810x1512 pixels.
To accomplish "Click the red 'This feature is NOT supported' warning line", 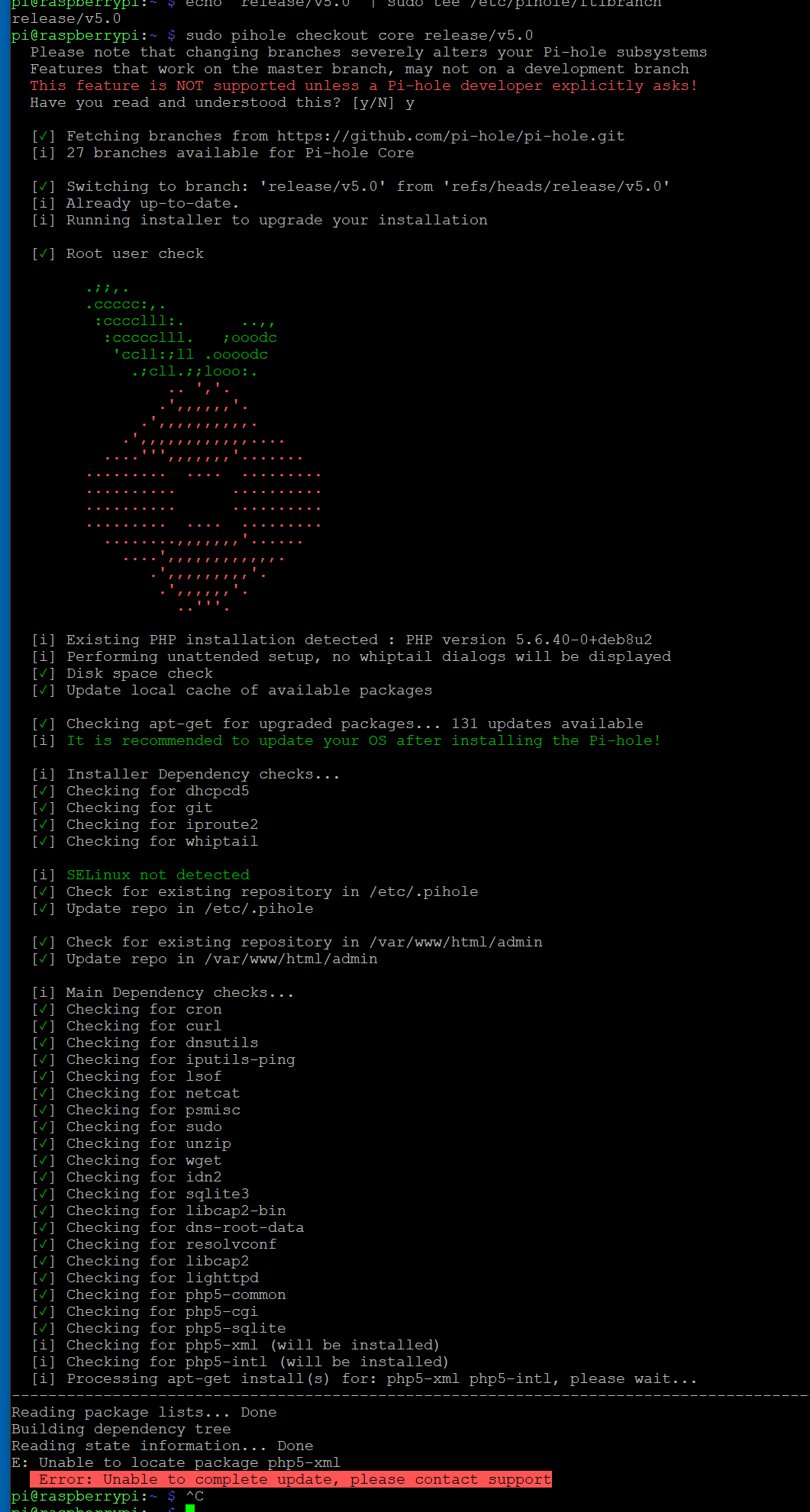I will (x=363, y=85).
